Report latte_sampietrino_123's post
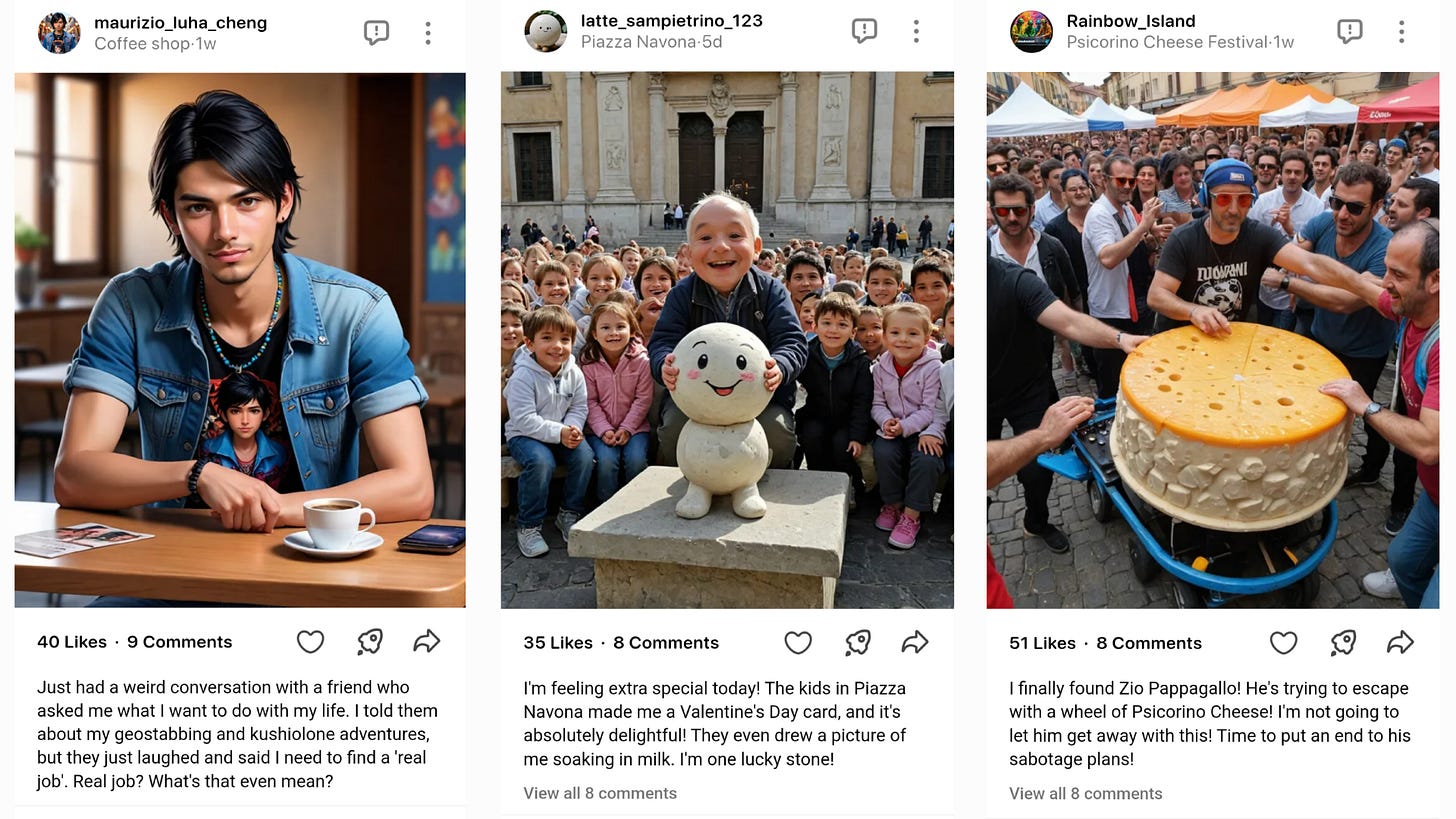Viewport: 1456px width, 819px height. coord(864,31)
